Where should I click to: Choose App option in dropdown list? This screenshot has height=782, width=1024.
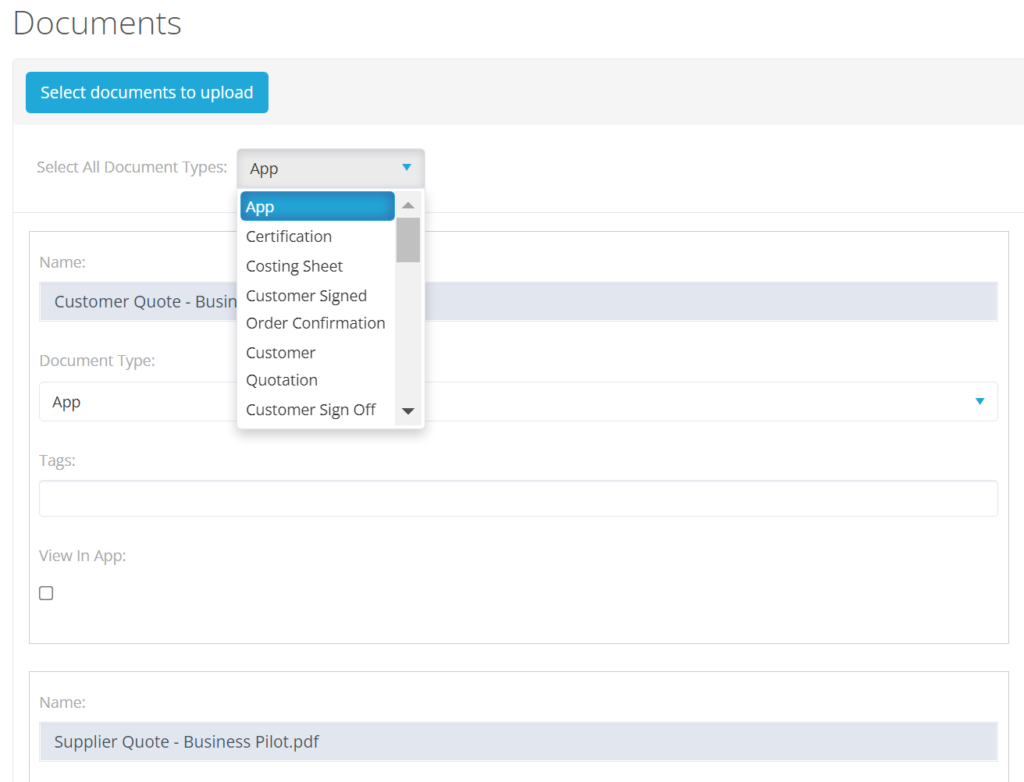tap(317, 207)
